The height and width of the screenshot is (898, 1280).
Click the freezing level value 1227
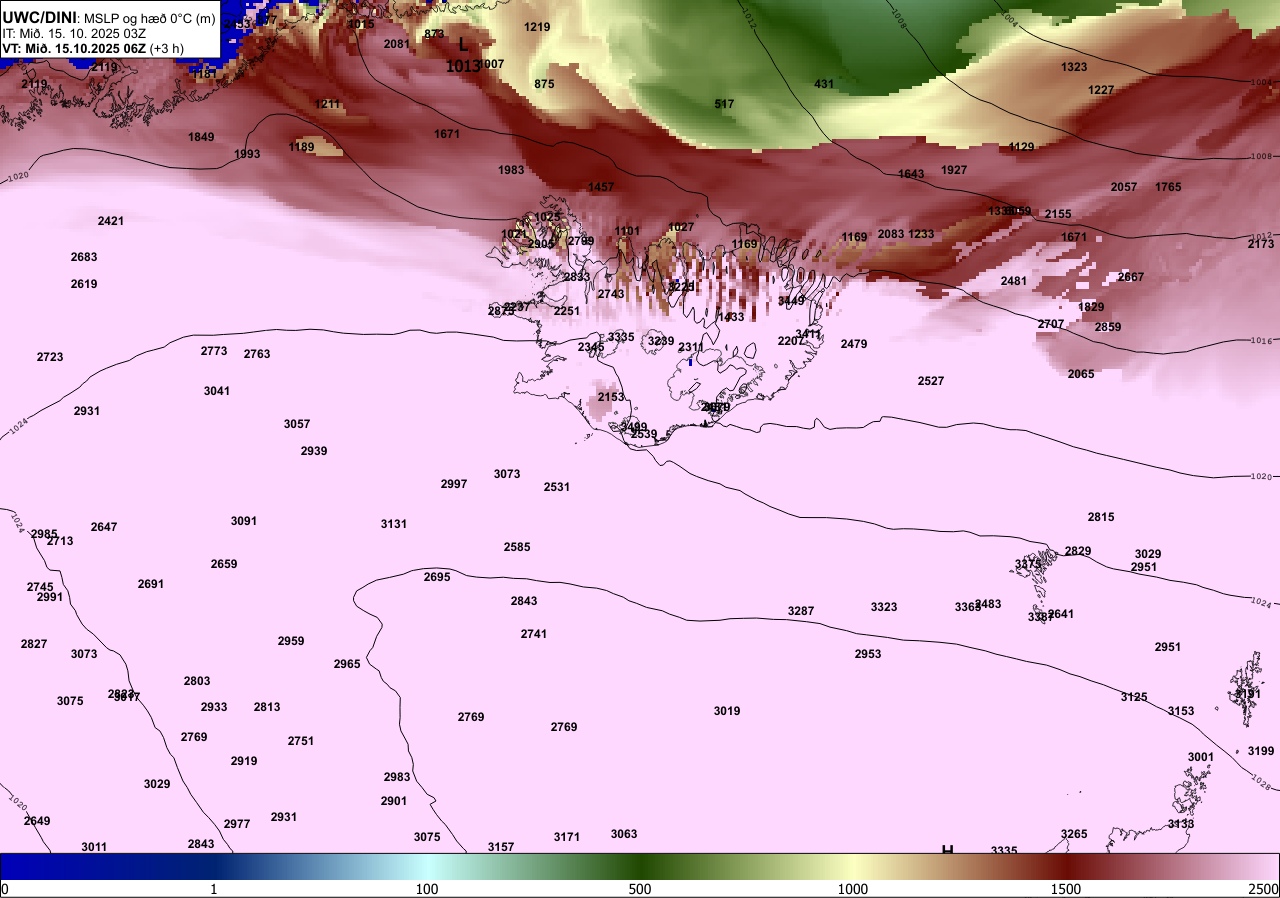pos(1101,90)
